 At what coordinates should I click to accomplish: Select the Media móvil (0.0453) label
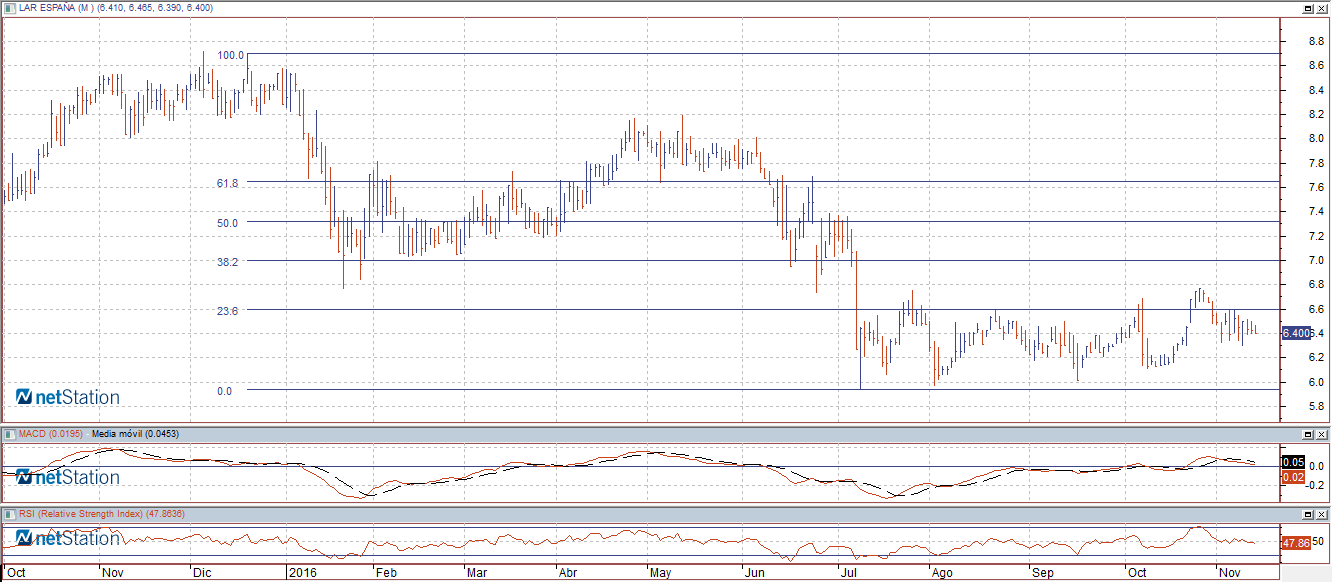(x=136, y=434)
